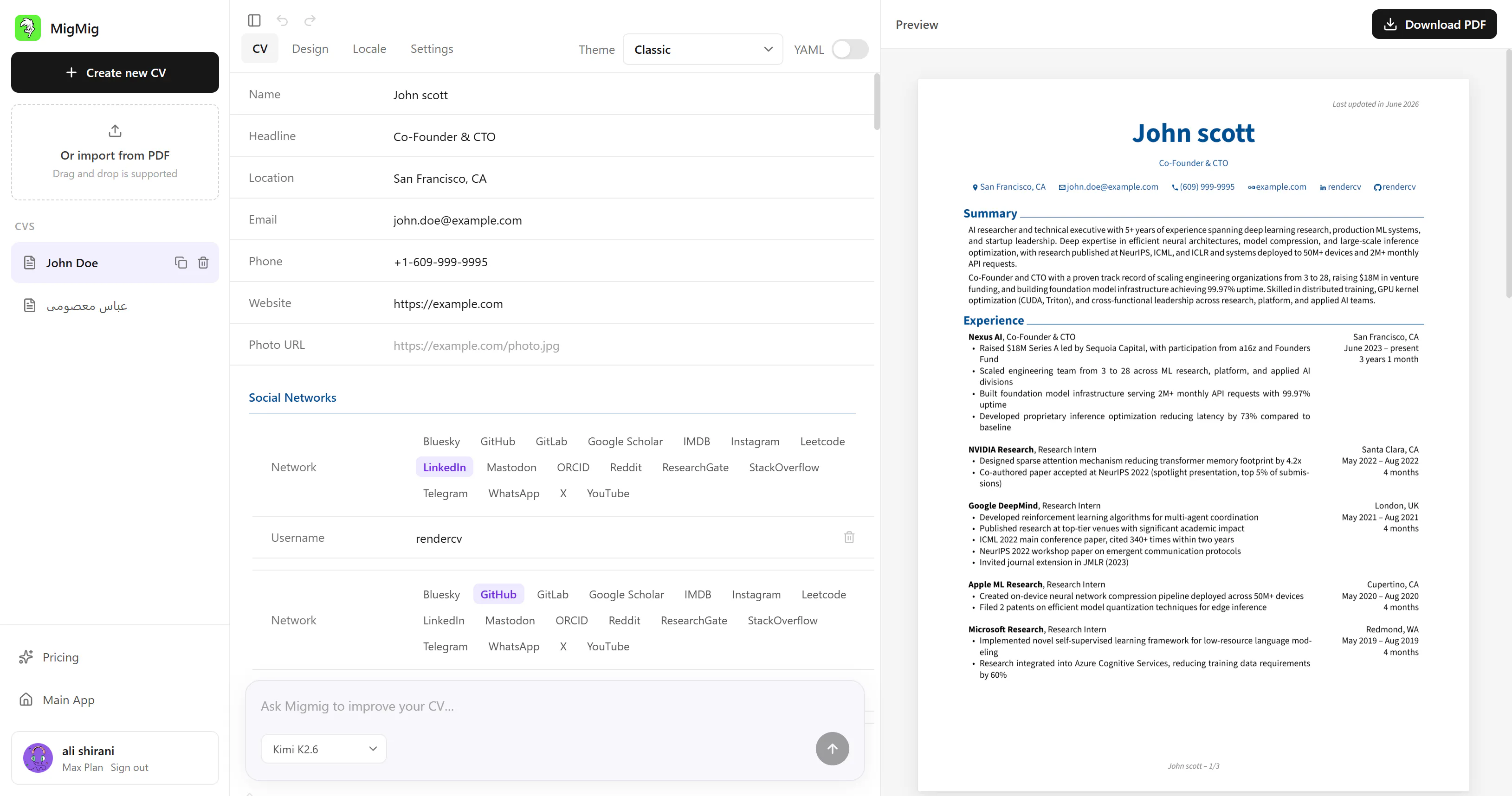Screen dimensions: 1512x796
Task: Choose Google Scholar in the first Network list
Action: 625,441
